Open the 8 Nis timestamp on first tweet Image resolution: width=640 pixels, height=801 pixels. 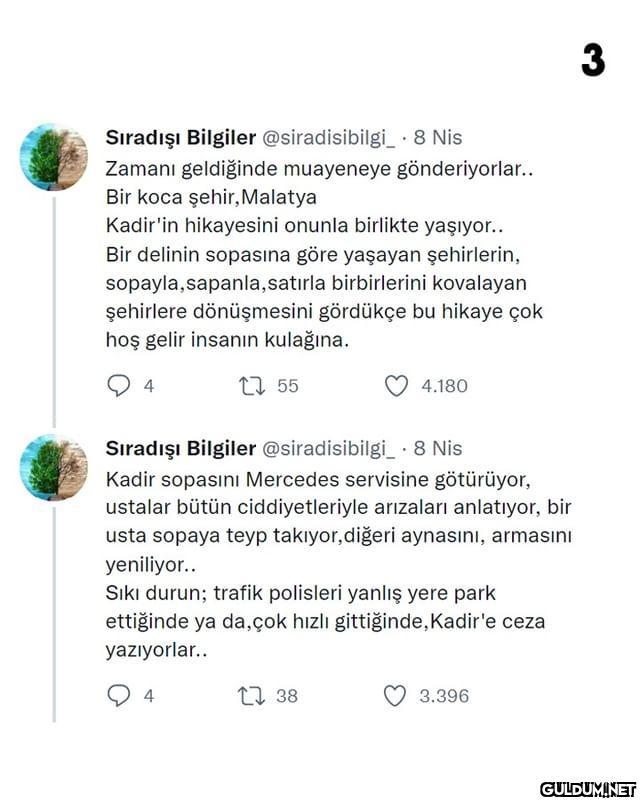[438, 137]
